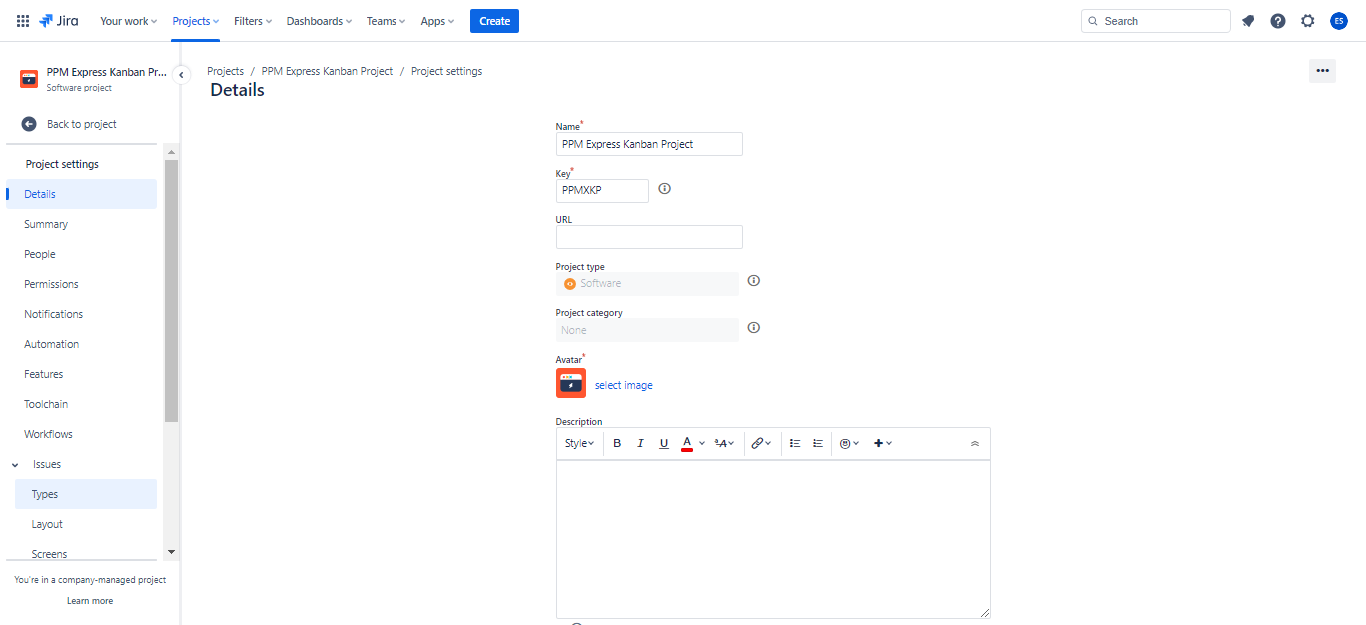Open the Projects menu
The height and width of the screenshot is (625, 1366).
coord(195,21)
